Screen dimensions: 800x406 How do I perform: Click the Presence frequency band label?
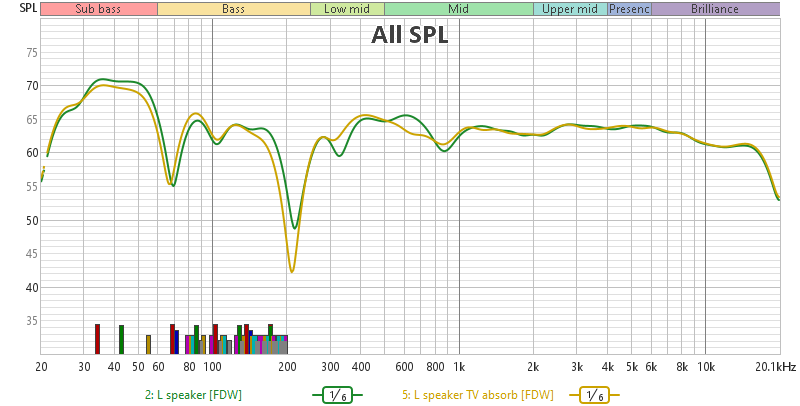[629, 9]
